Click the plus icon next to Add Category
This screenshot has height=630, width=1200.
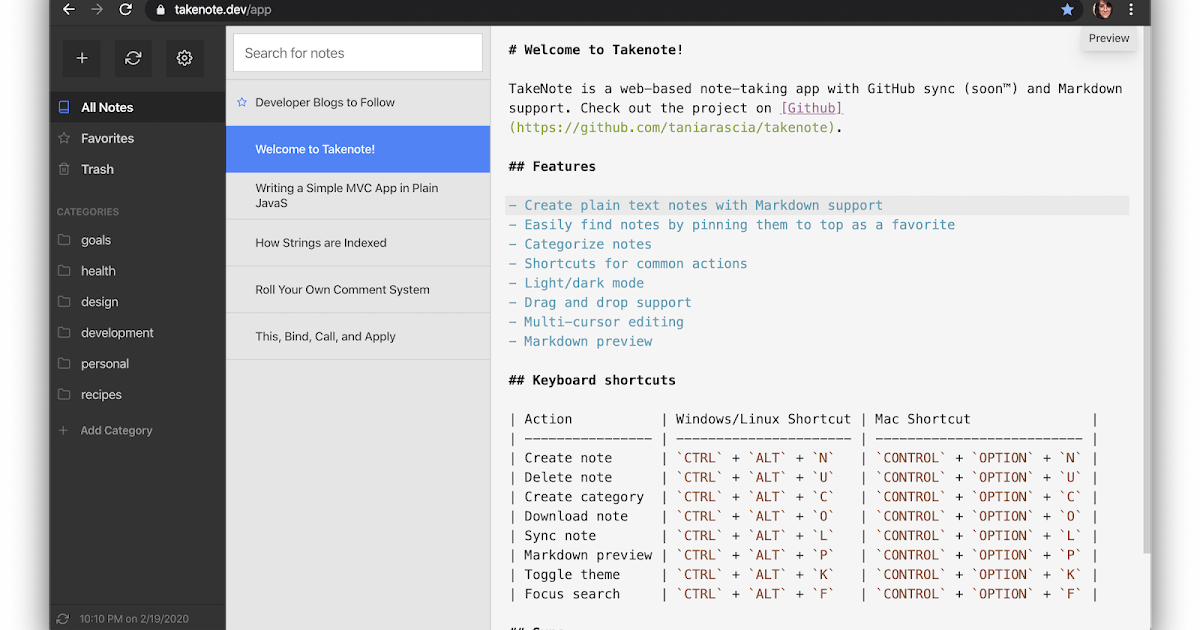(x=63, y=430)
